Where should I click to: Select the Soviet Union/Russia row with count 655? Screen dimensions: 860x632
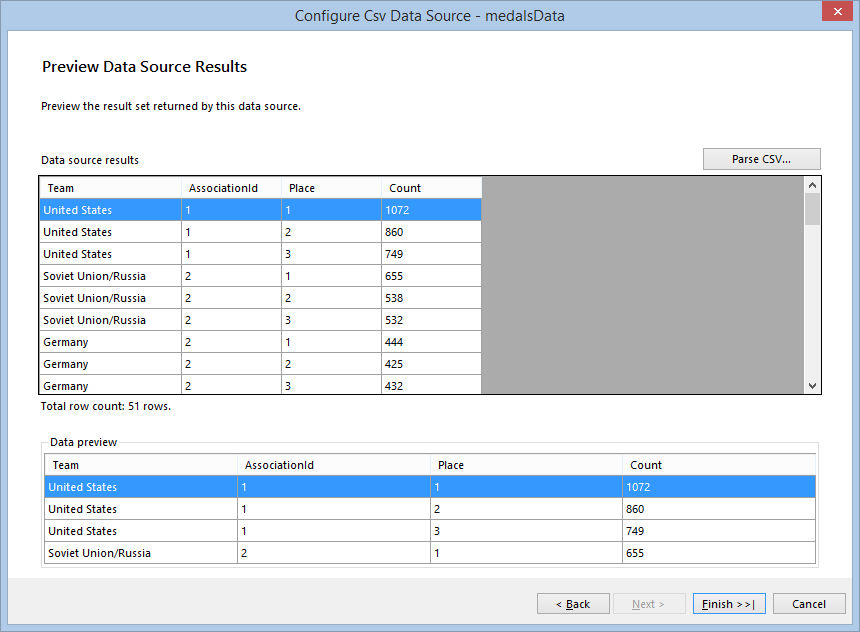(110, 276)
